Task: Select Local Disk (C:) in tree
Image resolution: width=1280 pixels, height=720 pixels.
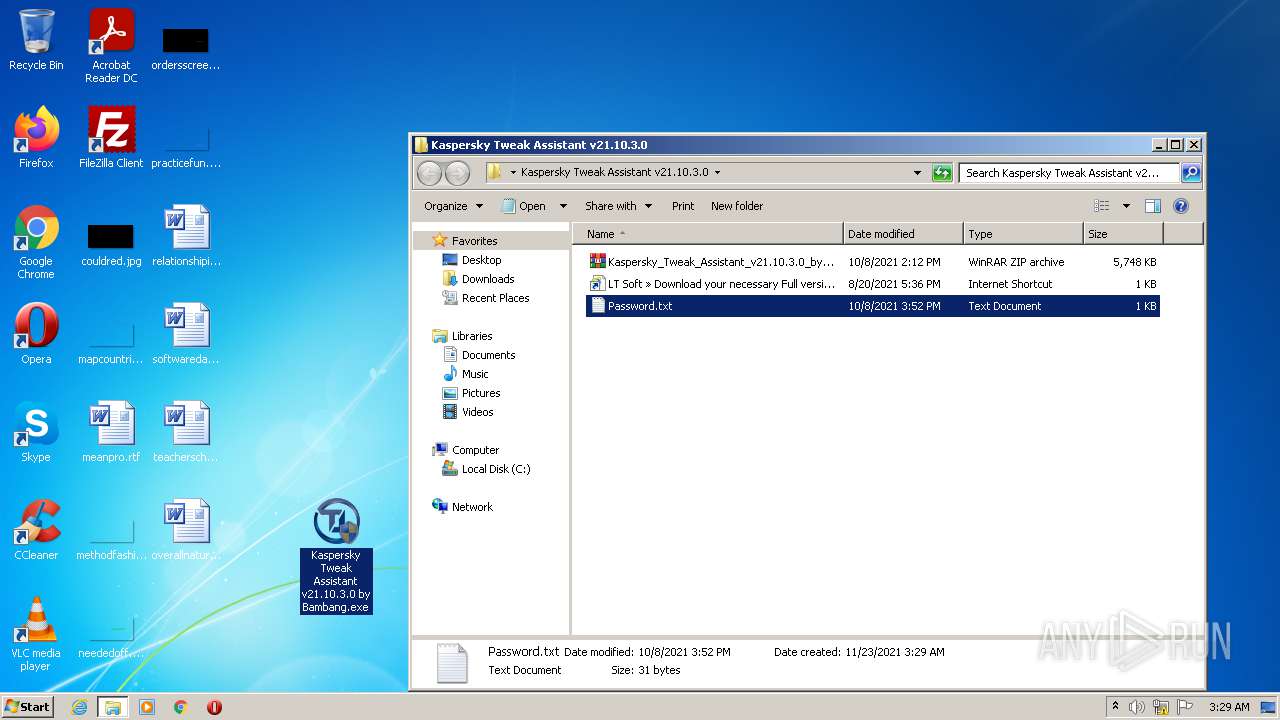Action: click(486, 469)
